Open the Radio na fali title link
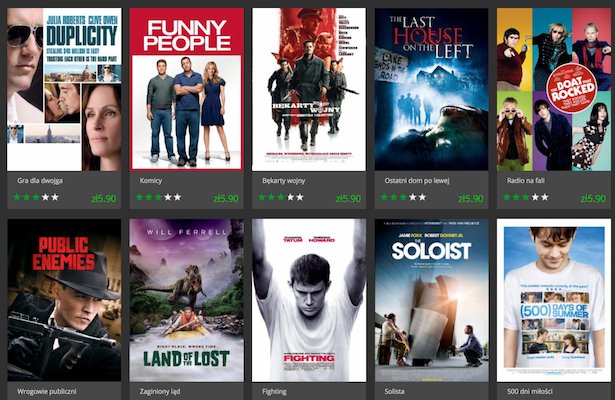The image size is (615, 400). coord(526,181)
